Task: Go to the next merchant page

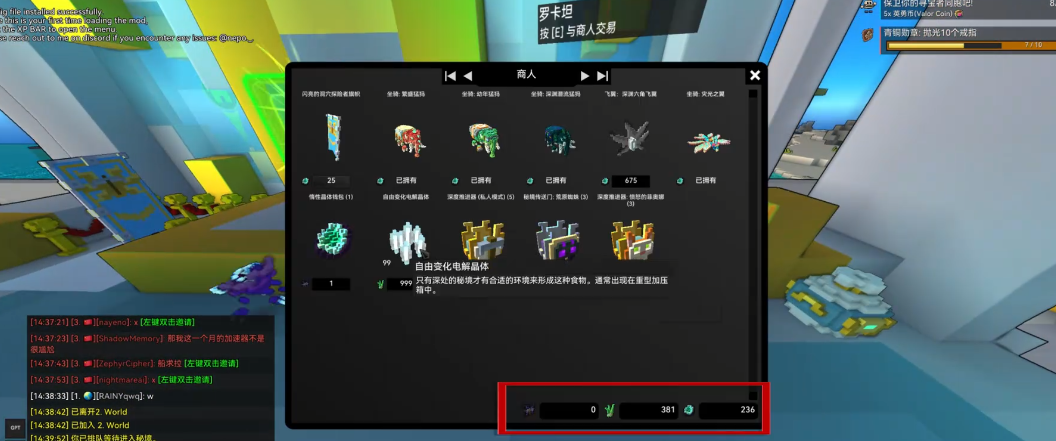Action: 585,76
